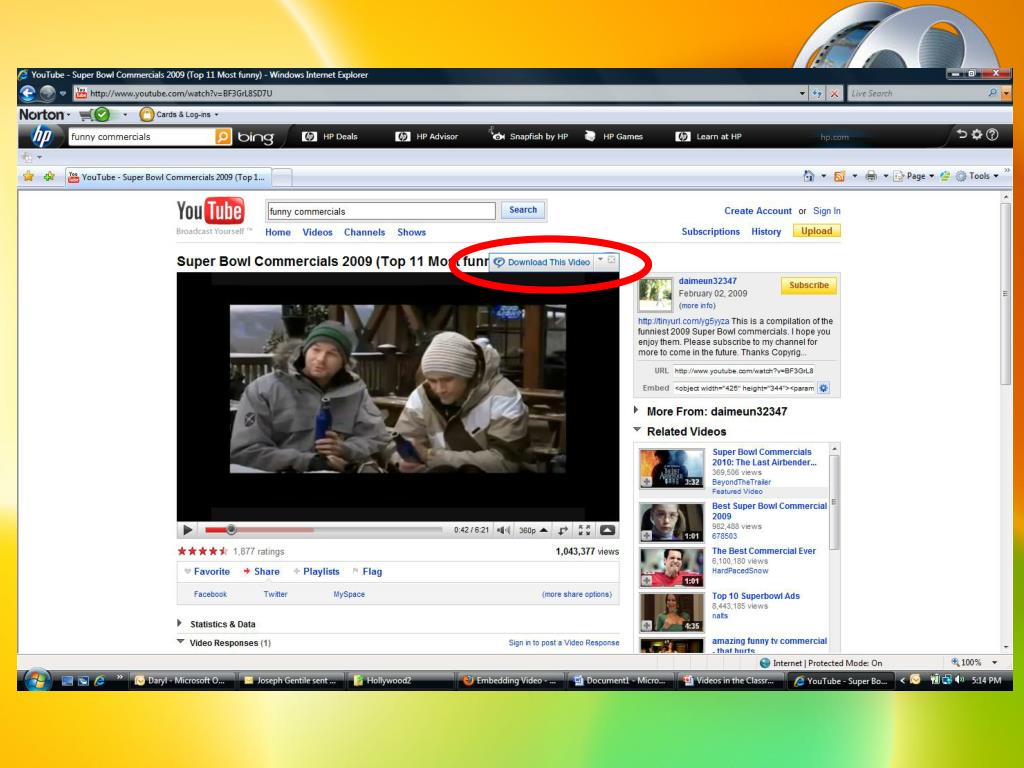Expand More From: daimeun32347 section
Viewport: 1024px width, 768px height.
tap(636, 411)
